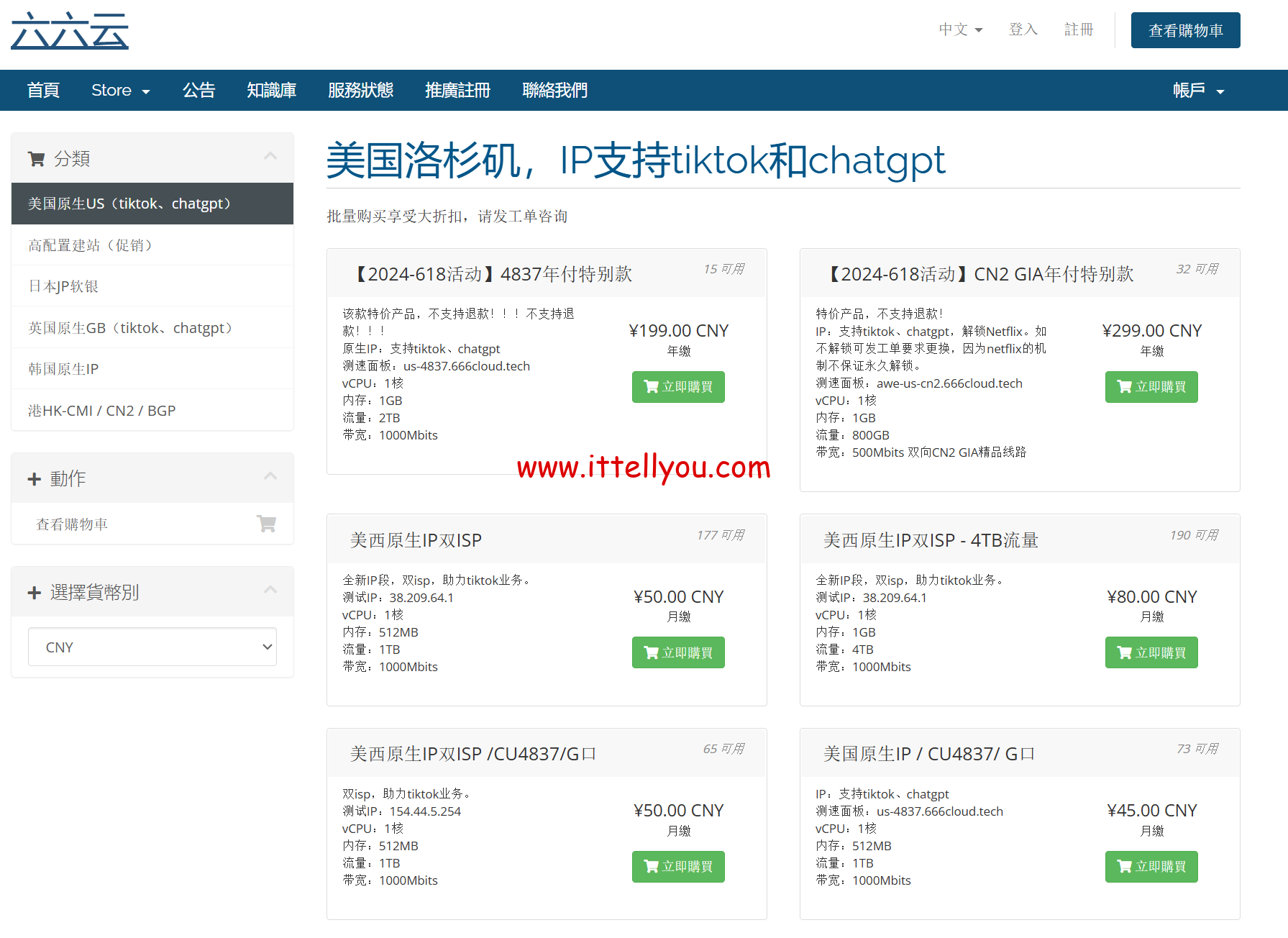The image size is (1288, 938).
Task: Click the cart icon beside 查看購物車 in sidebar
Action: click(266, 524)
